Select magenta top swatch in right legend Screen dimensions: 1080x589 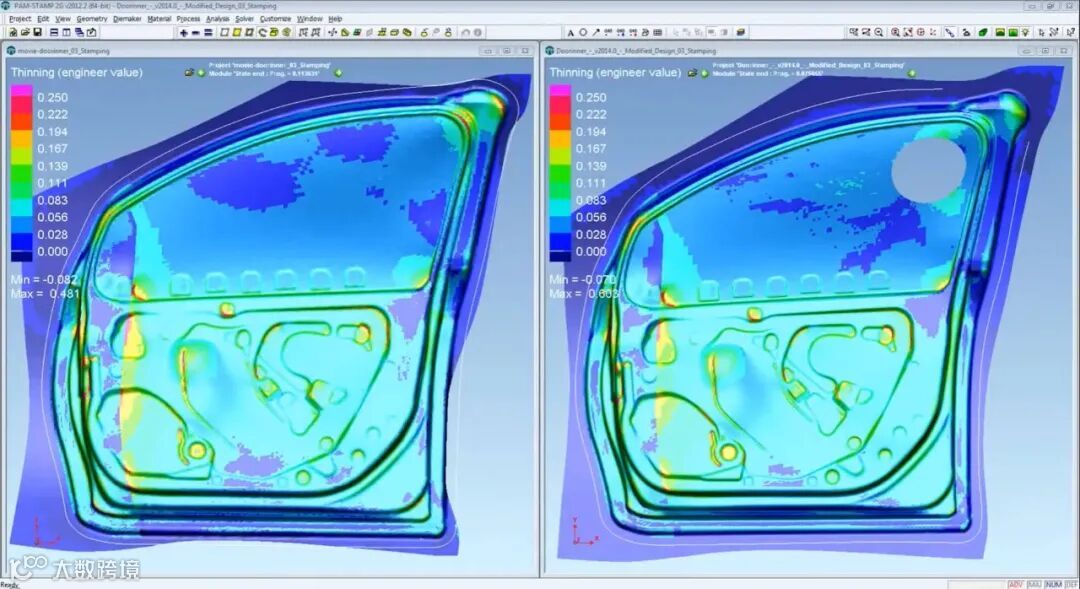560,90
